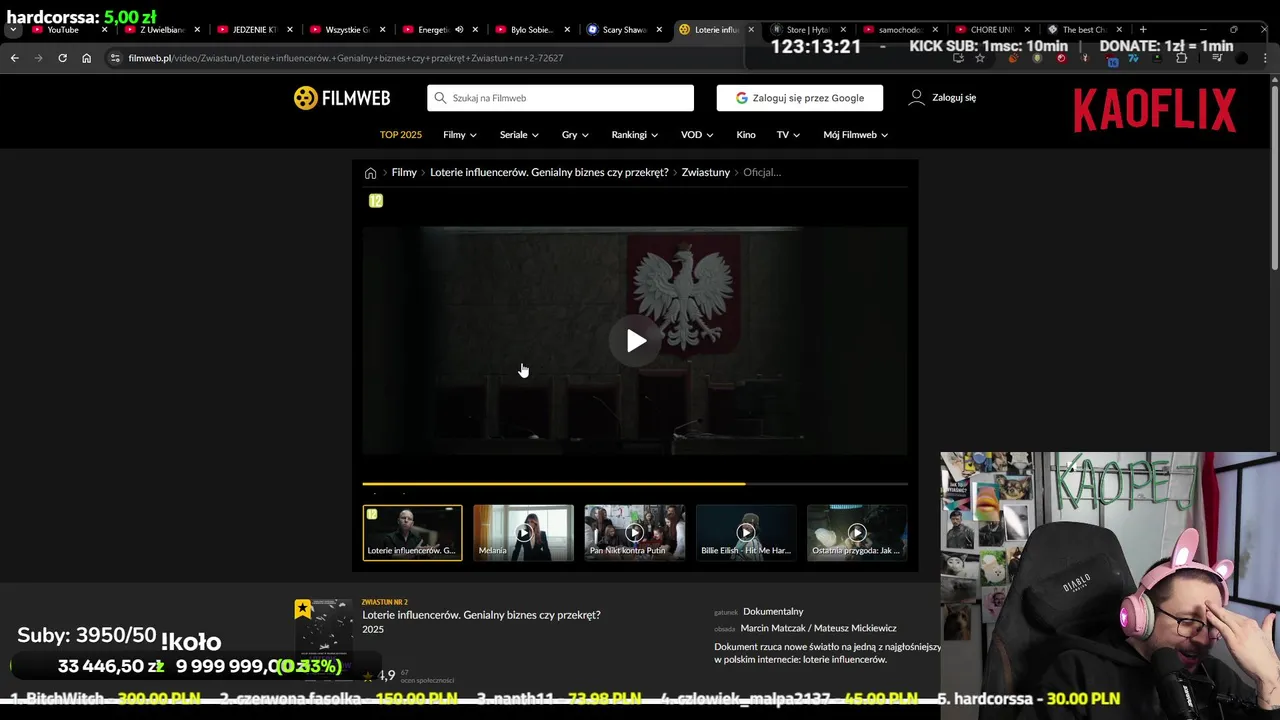1280x720 pixels.
Task: Open the browser three-dot menu
Action: pyautogui.click(x=1265, y=58)
